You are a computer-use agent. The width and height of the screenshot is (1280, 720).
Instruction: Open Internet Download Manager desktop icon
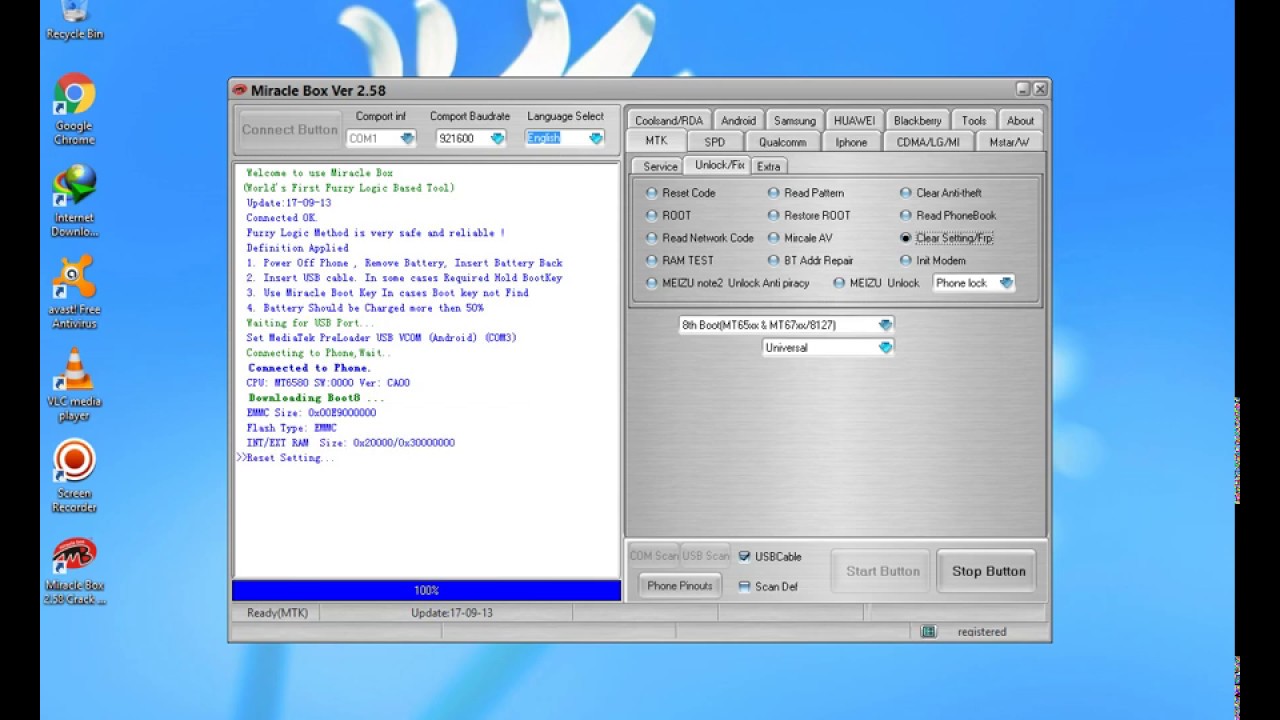point(74,201)
